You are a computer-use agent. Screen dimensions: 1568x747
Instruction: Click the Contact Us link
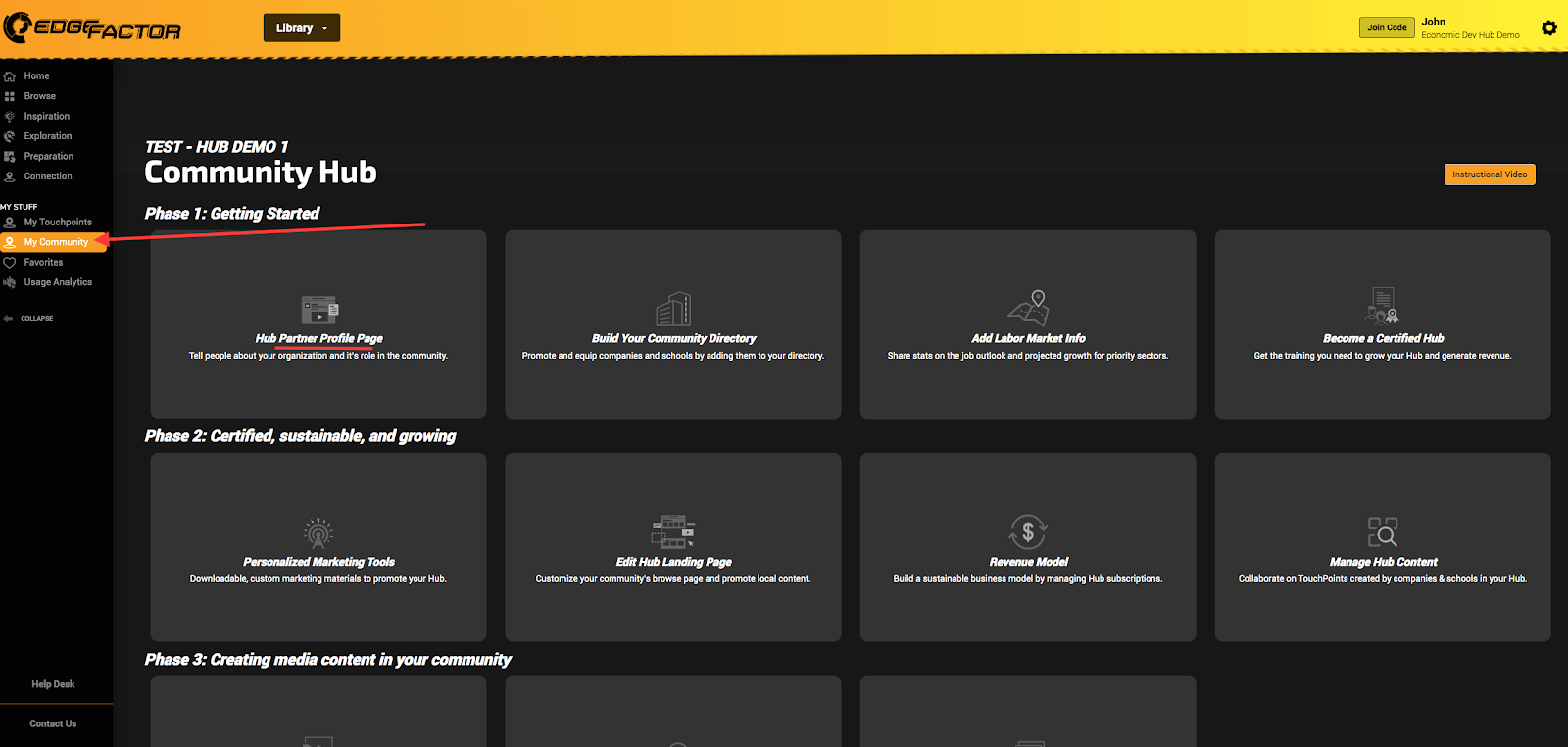pos(53,723)
